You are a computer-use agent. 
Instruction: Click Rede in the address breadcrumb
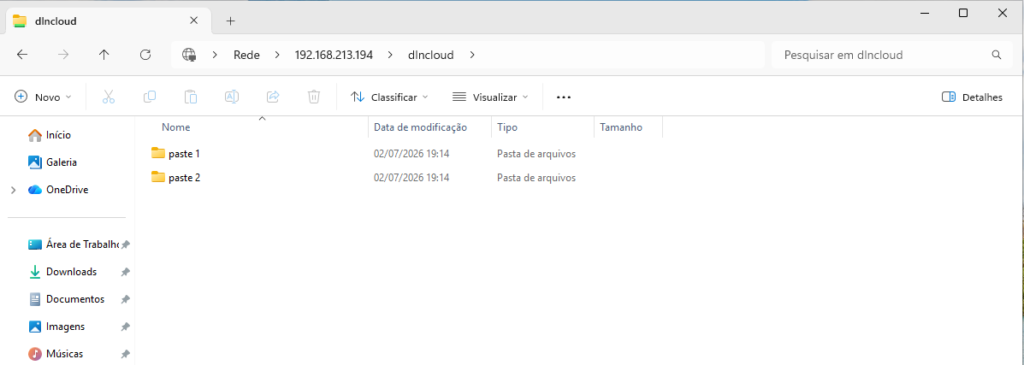point(246,55)
